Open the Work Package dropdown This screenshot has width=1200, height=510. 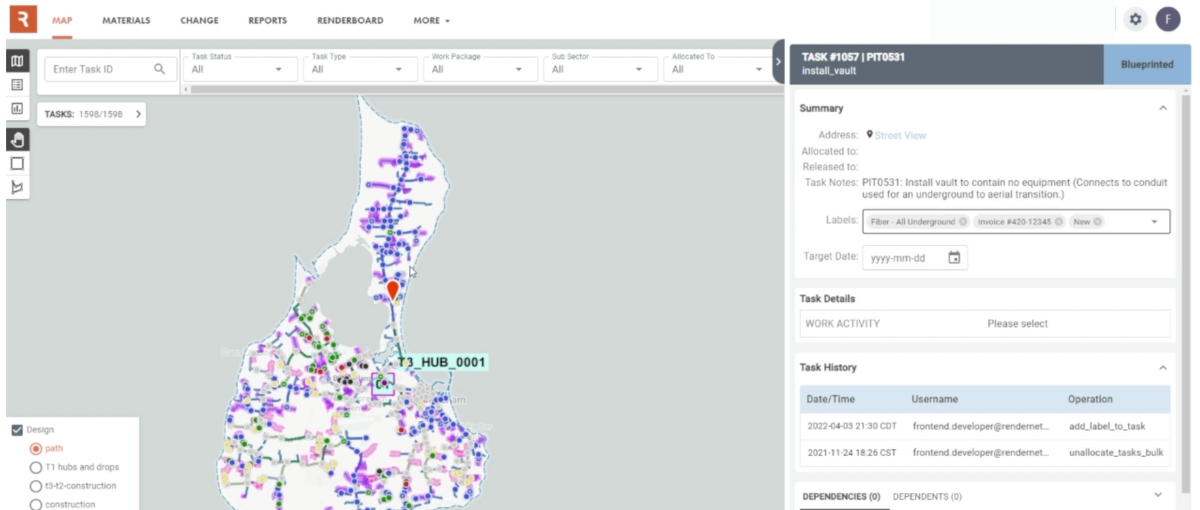tap(477, 69)
